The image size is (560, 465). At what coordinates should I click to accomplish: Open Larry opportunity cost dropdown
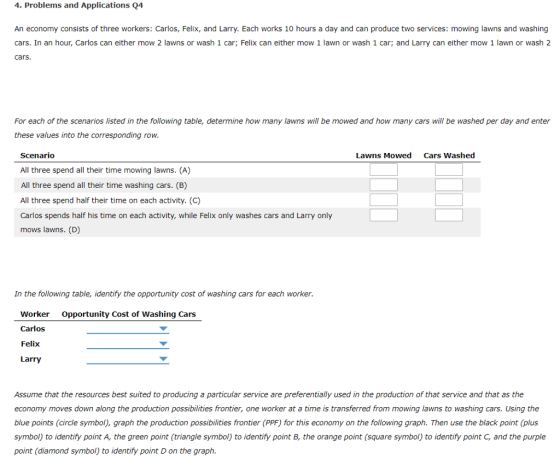(128, 359)
